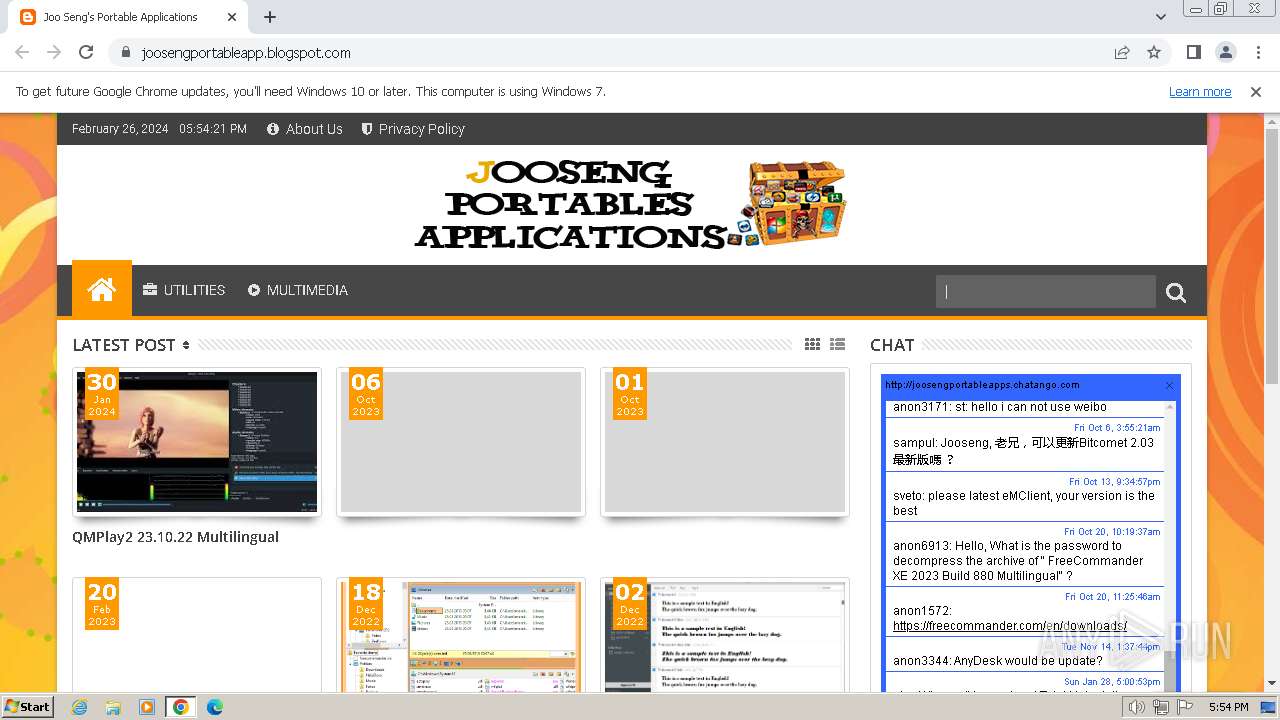Open the 02 Dec 2022 post thumbnail
Screen dimensions: 1280x720
725,634
